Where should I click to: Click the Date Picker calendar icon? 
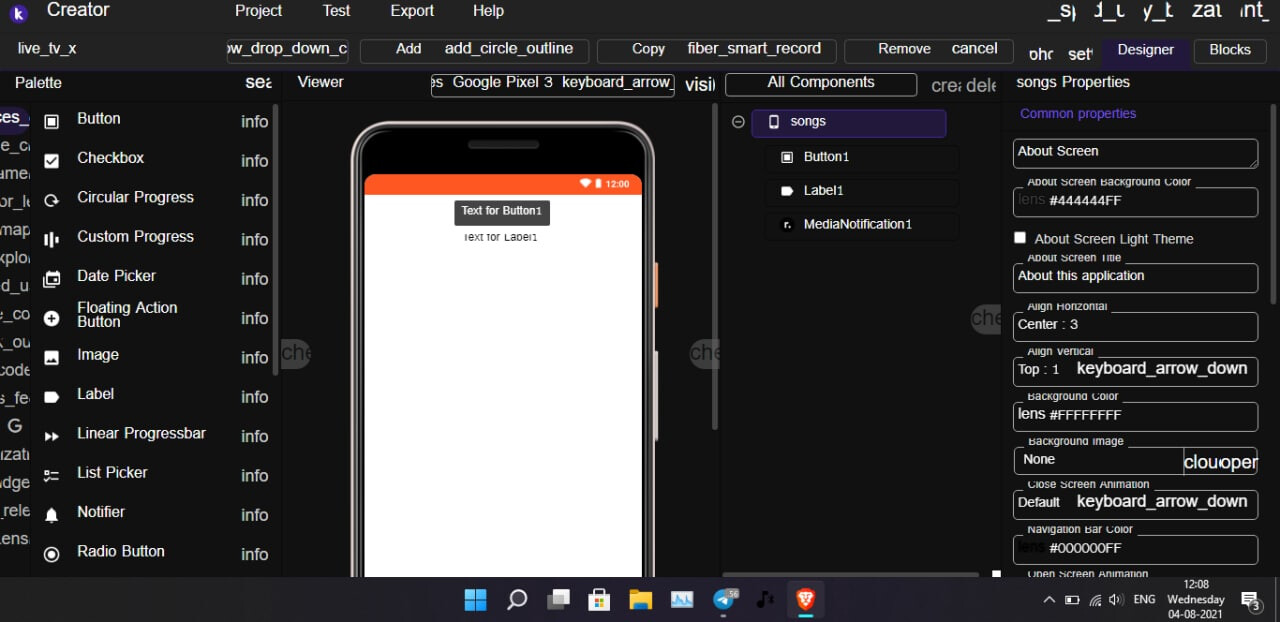click(53, 278)
